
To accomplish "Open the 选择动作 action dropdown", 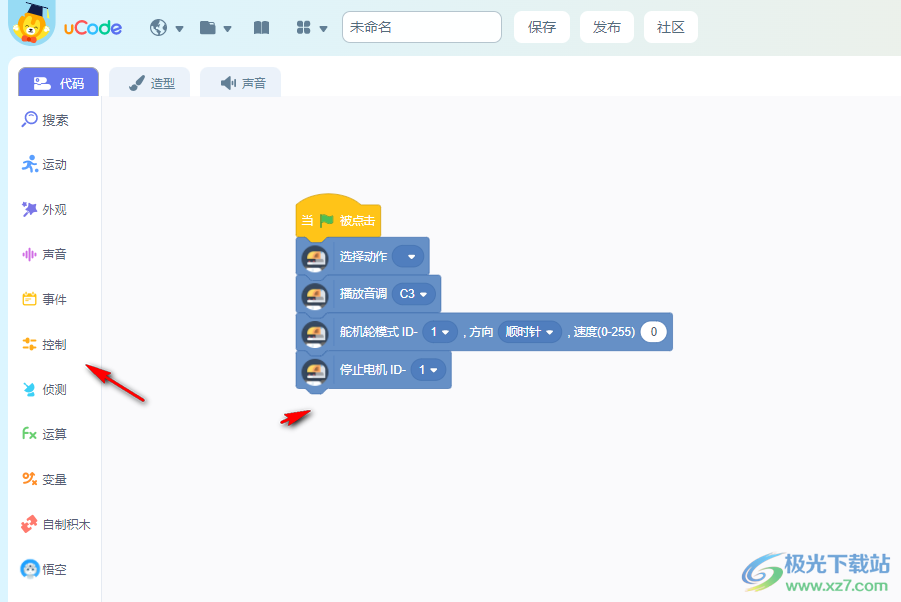I will point(410,256).
